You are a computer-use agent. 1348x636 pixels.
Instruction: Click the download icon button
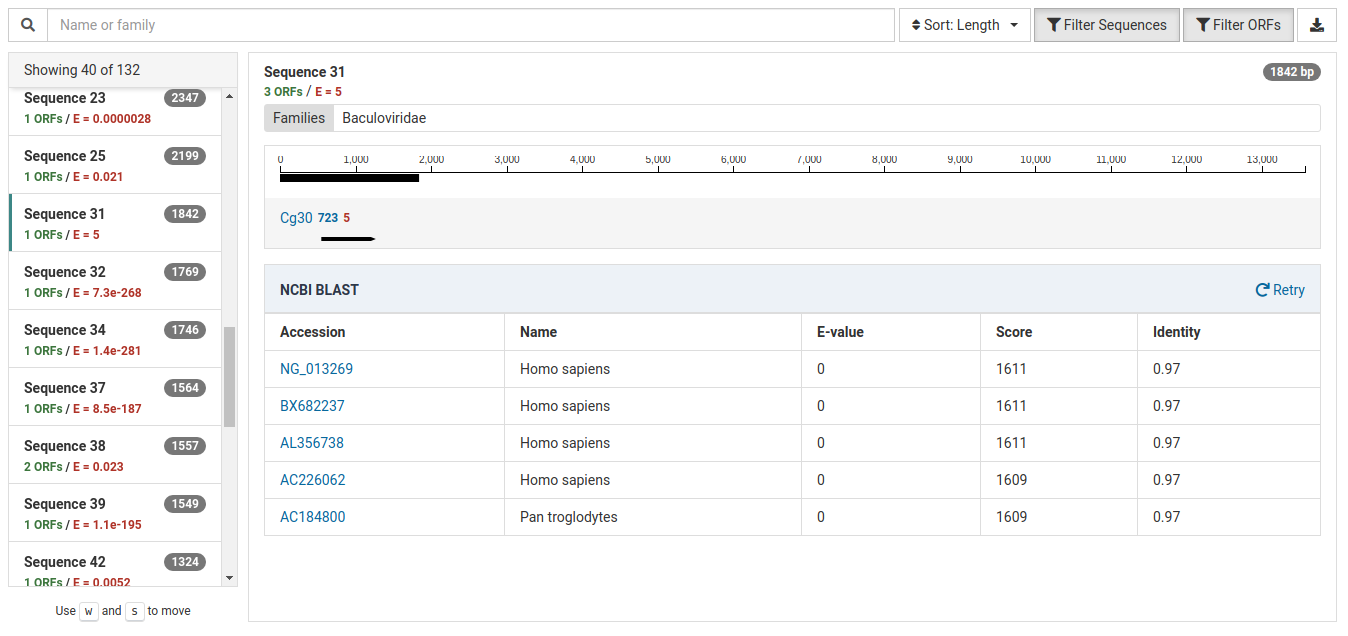pyautogui.click(x=1316, y=25)
